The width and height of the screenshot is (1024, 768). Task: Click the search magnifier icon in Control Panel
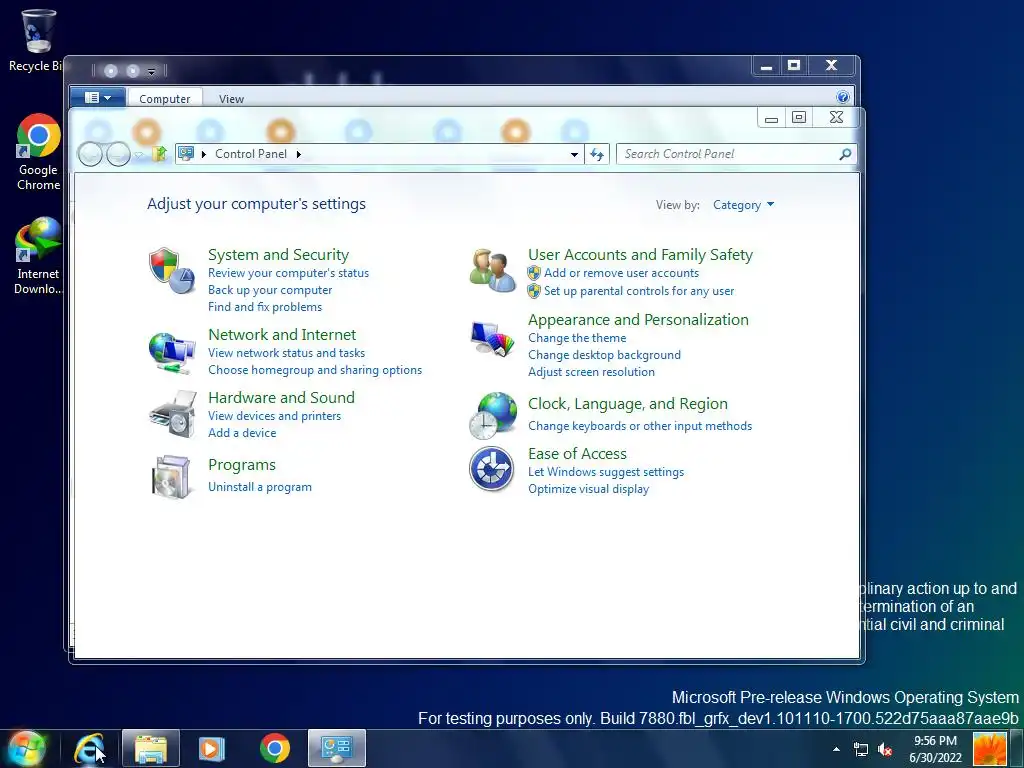pos(845,154)
